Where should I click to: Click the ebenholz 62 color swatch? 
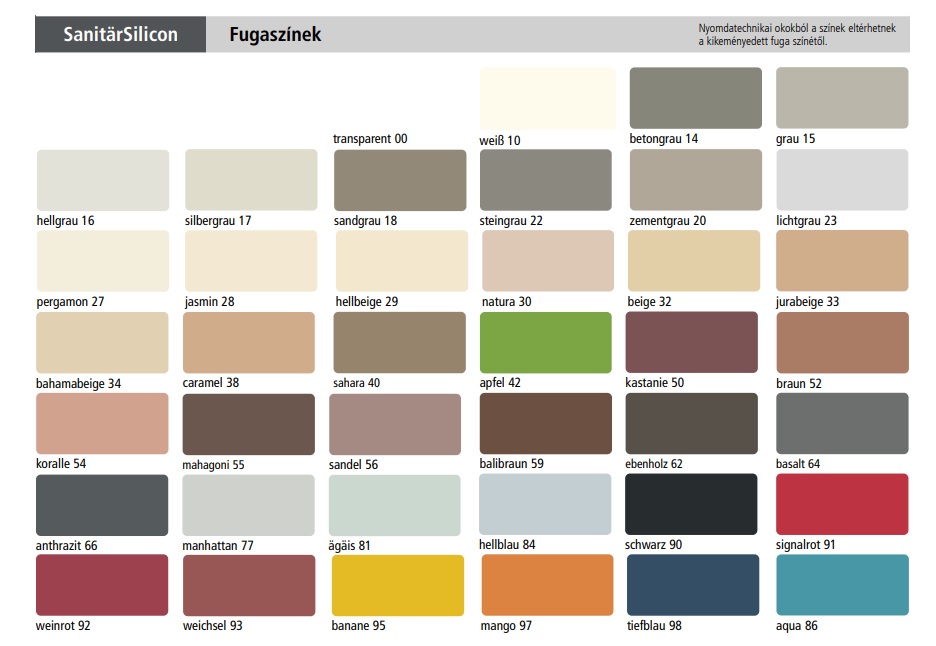[691, 423]
